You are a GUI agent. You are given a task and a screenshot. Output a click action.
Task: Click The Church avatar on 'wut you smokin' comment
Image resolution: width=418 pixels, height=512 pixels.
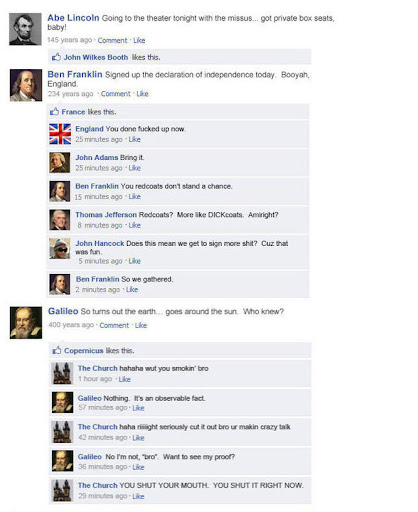click(62, 373)
